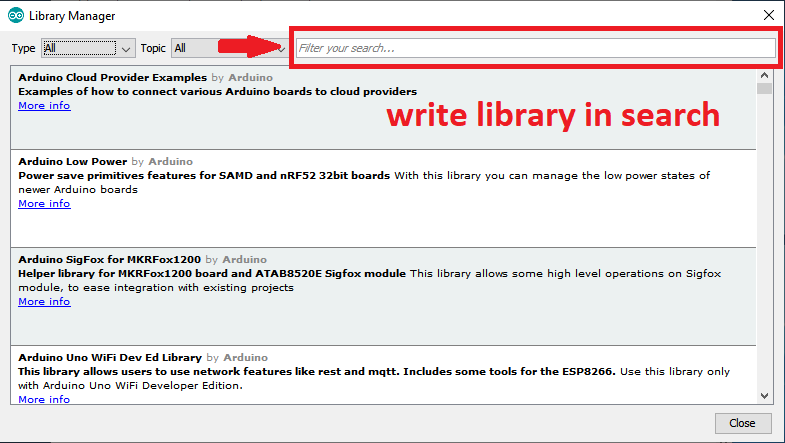Click the Arduino logo icon in title bar

[x=16, y=16]
